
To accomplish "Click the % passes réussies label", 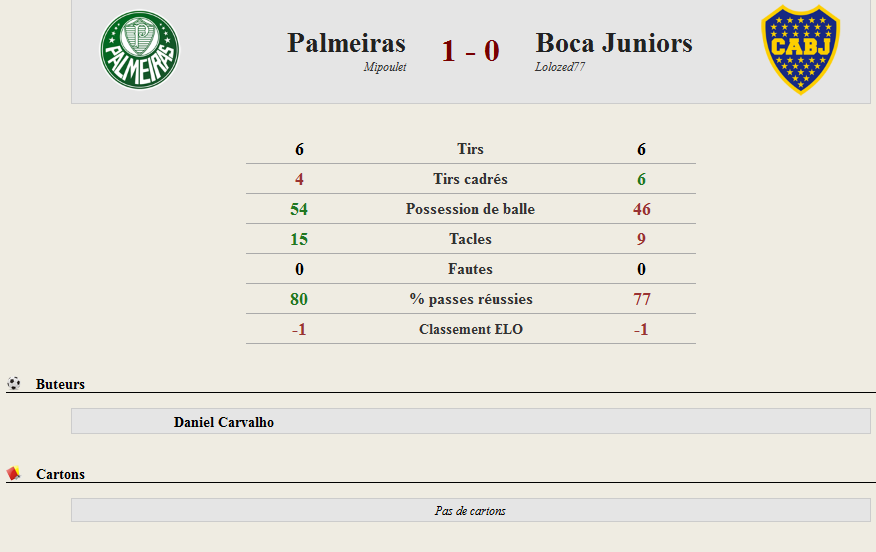I will point(470,299).
